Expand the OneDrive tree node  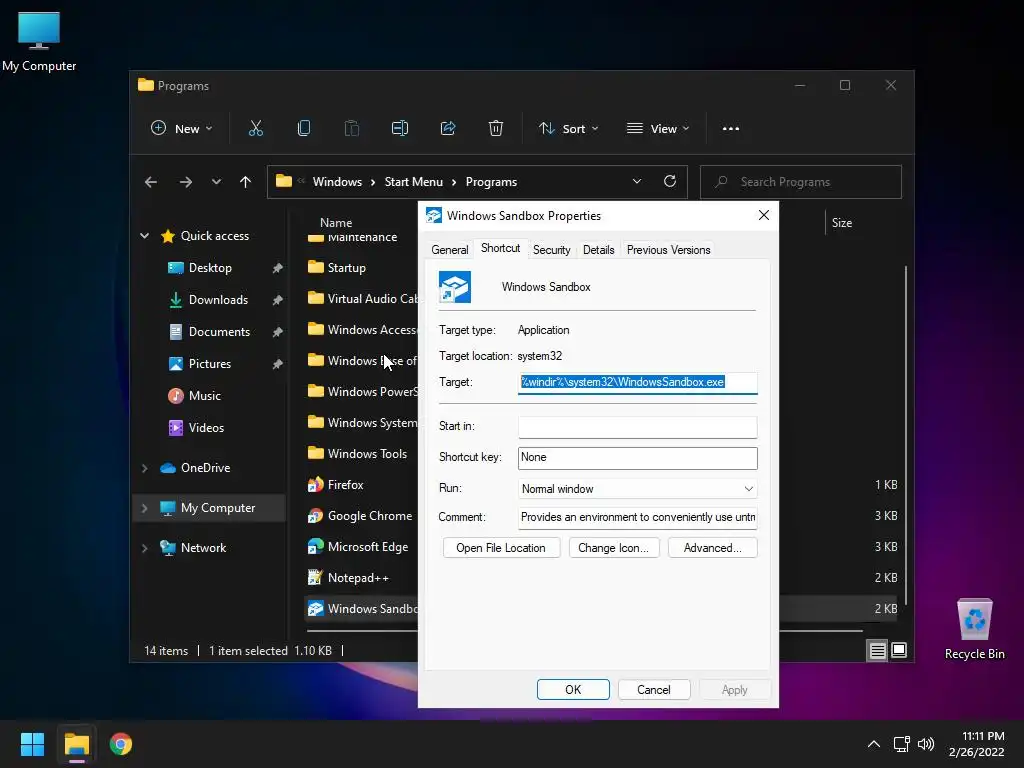[x=144, y=468]
